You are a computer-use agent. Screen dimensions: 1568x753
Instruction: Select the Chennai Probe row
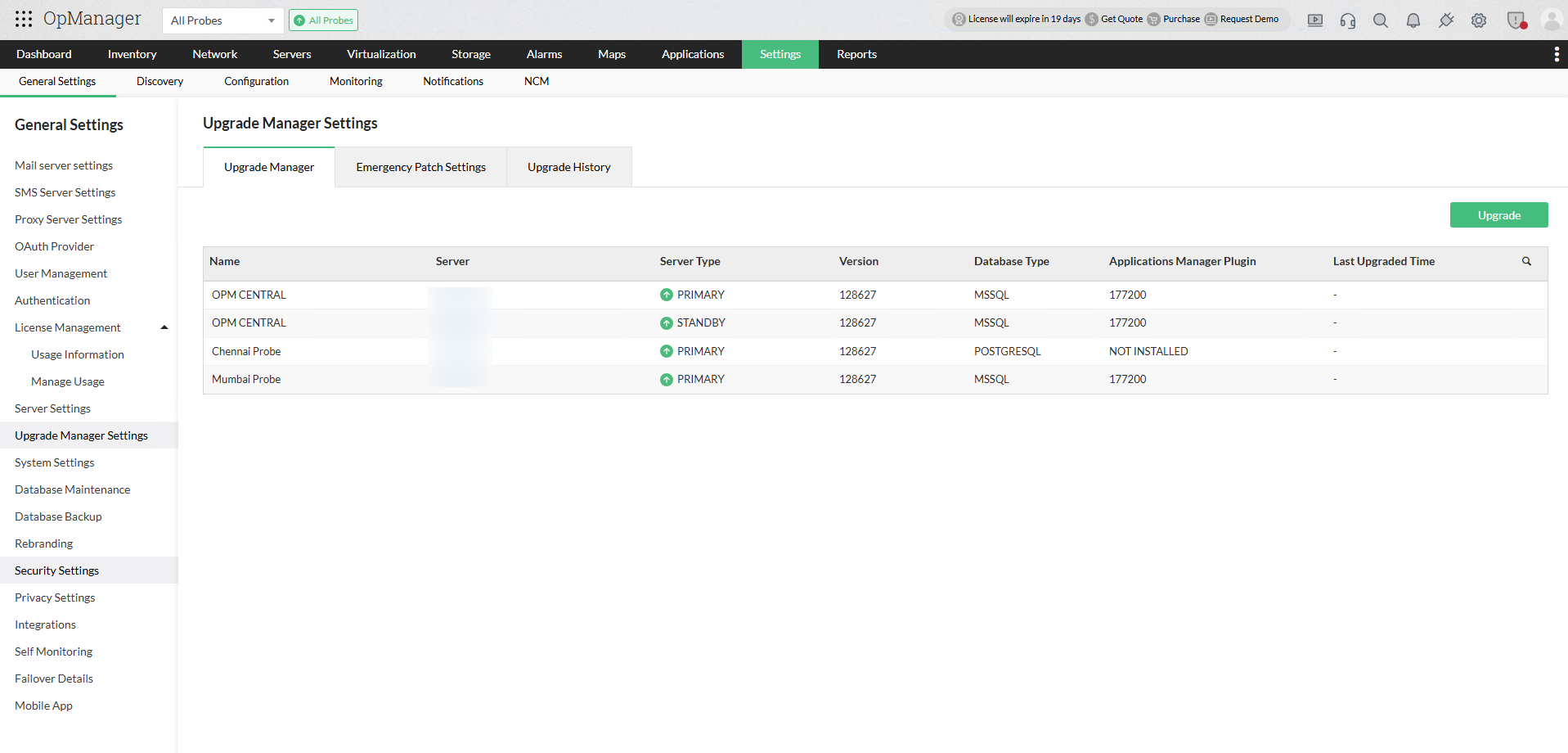[x=245, y=350]
